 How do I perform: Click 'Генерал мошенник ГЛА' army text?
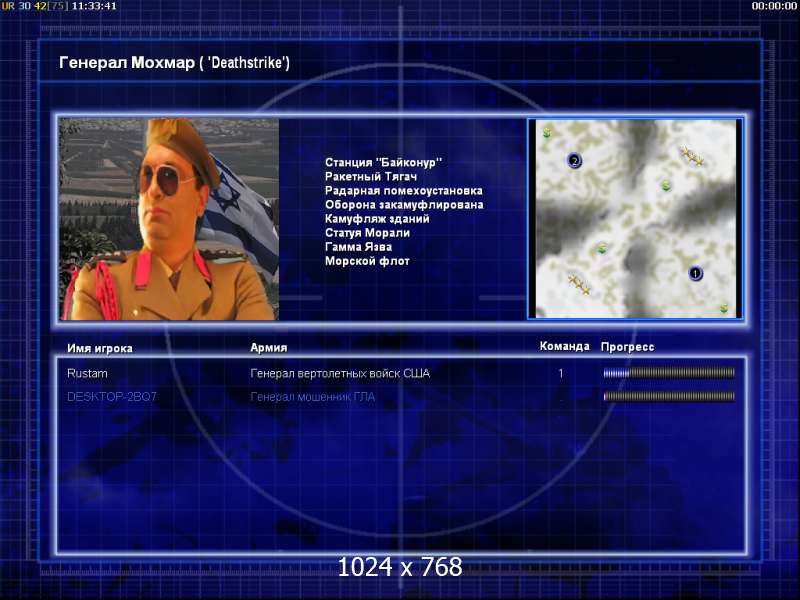point(312,396)
